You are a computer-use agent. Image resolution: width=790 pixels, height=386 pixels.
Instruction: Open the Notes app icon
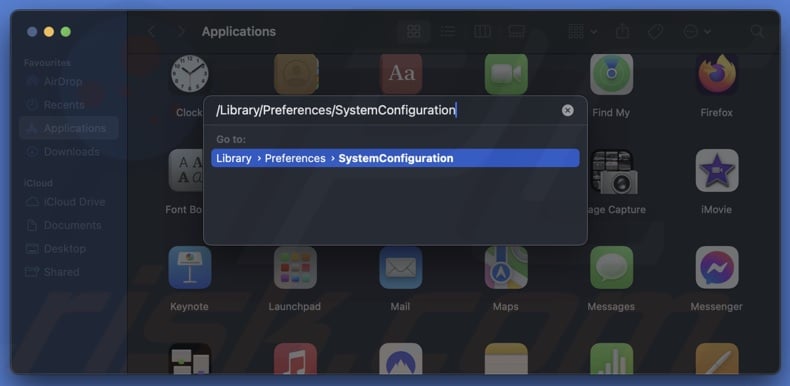point(506,358)
